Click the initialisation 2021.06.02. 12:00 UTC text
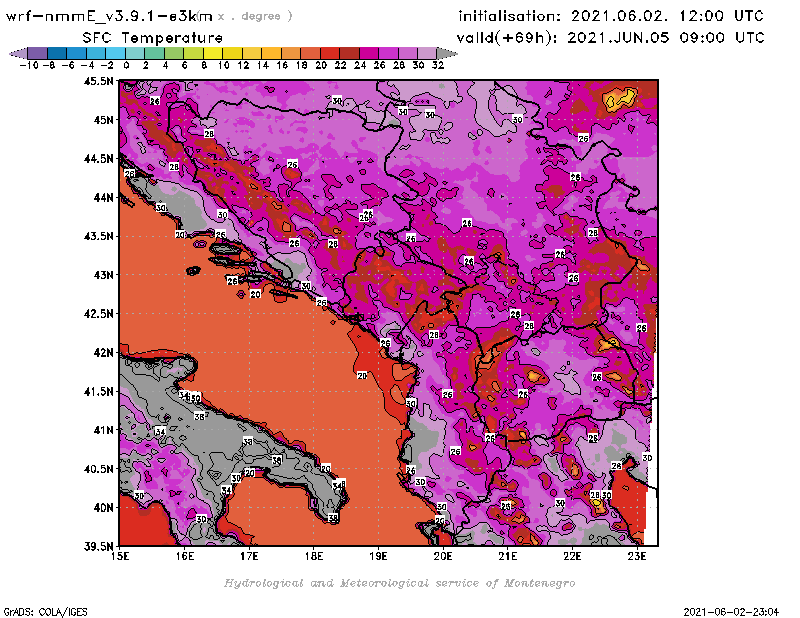 (611, 16)
